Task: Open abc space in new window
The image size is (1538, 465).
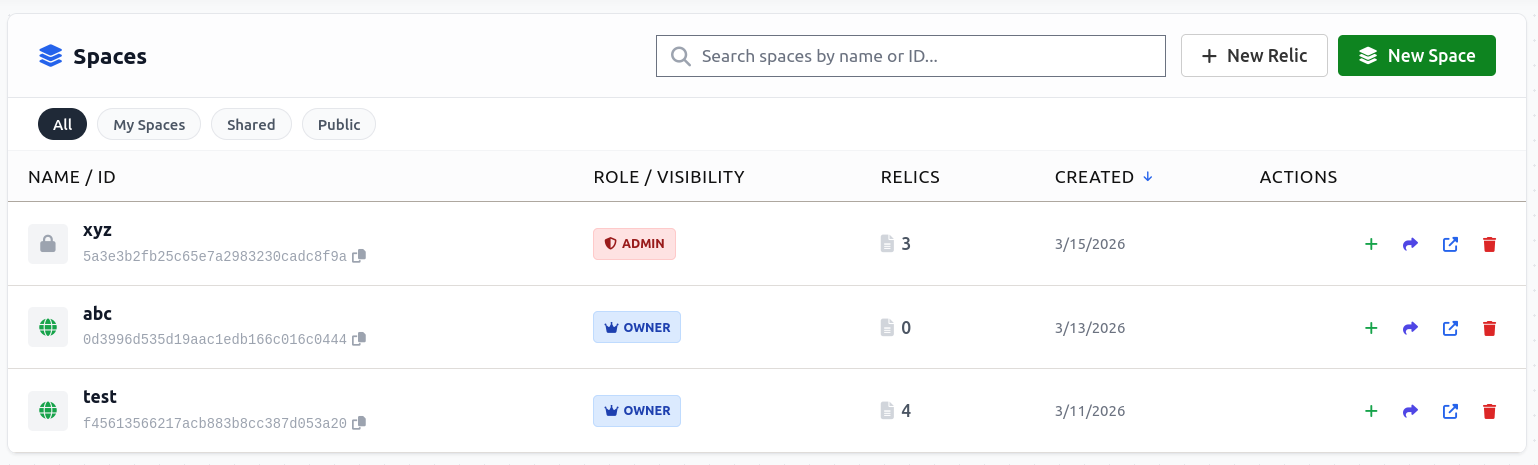Action: (x=1450, y=328)
